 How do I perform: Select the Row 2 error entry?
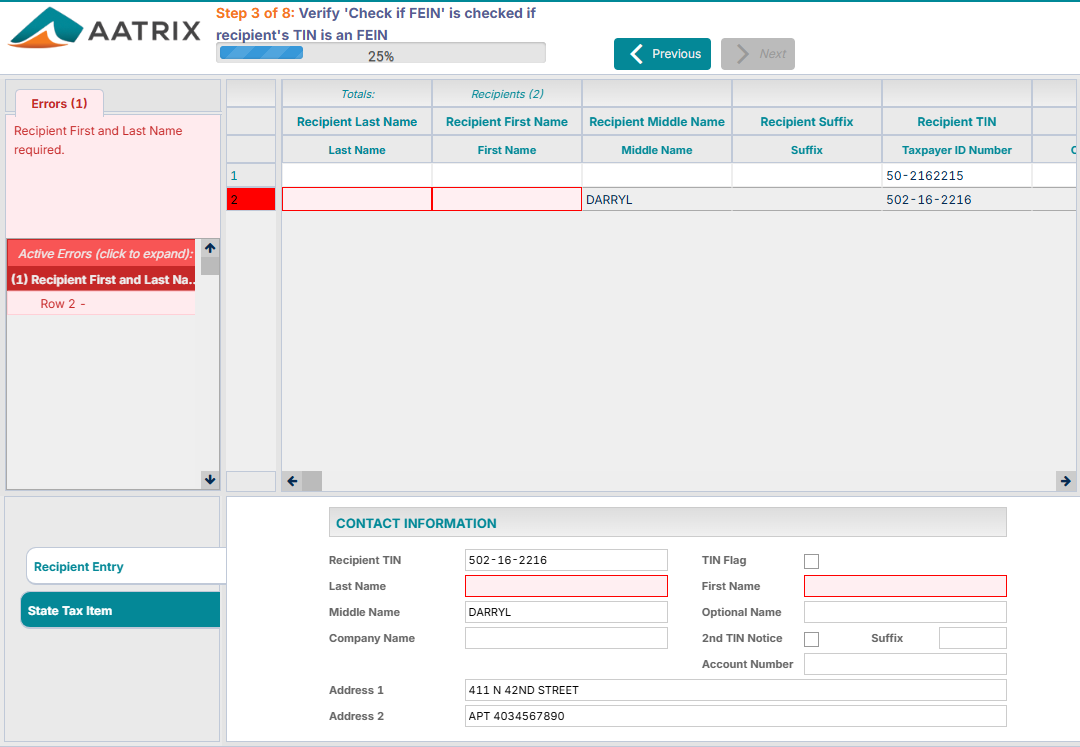(x=102, y=304)
